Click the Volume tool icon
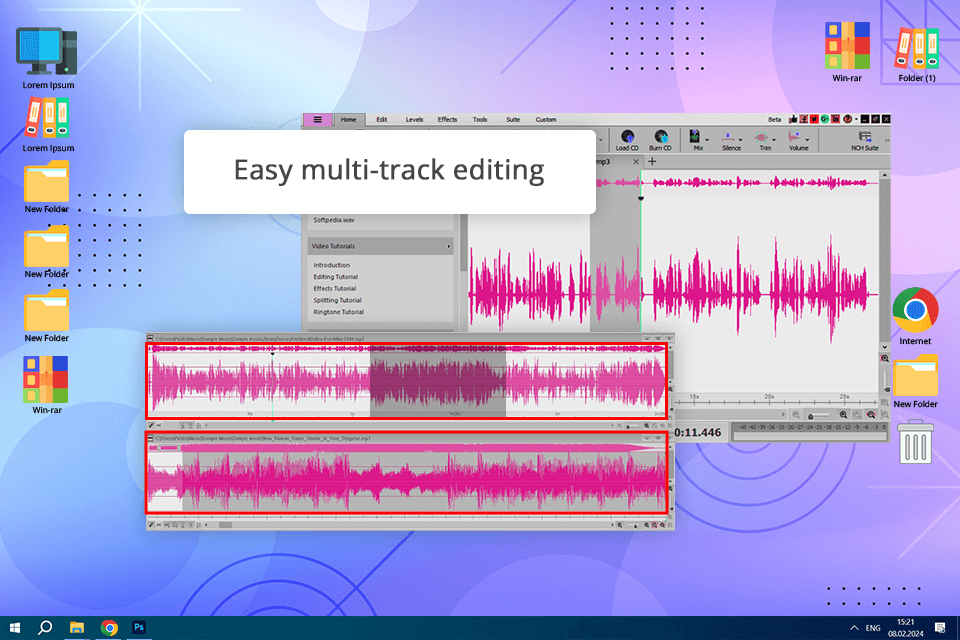Screen dimensions: 960x640 click(x=794, y=137)
